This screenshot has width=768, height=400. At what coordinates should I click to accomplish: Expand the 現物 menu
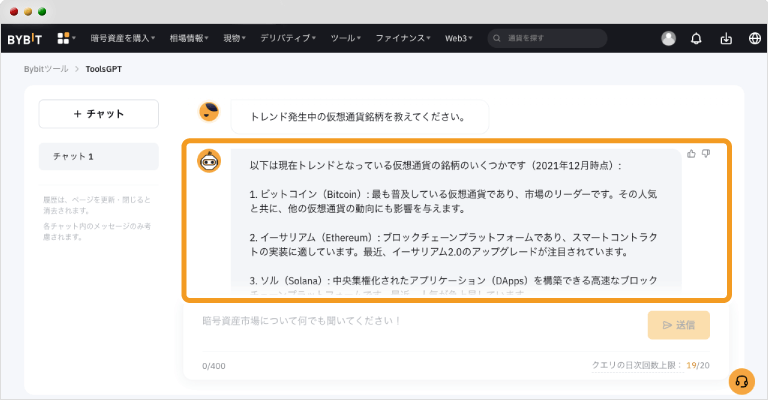234,38
